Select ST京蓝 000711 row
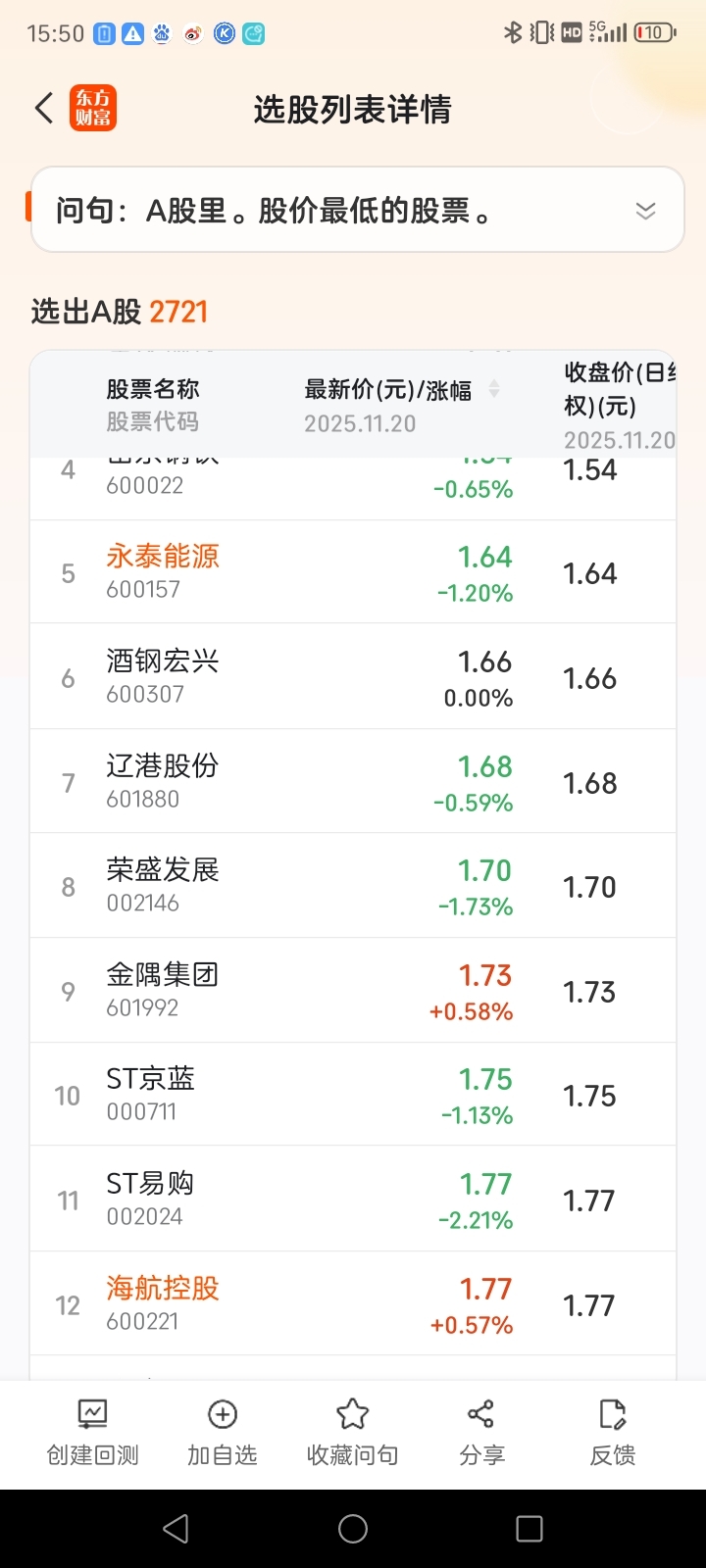706x1568 pixels. [x=353, y=1095]
